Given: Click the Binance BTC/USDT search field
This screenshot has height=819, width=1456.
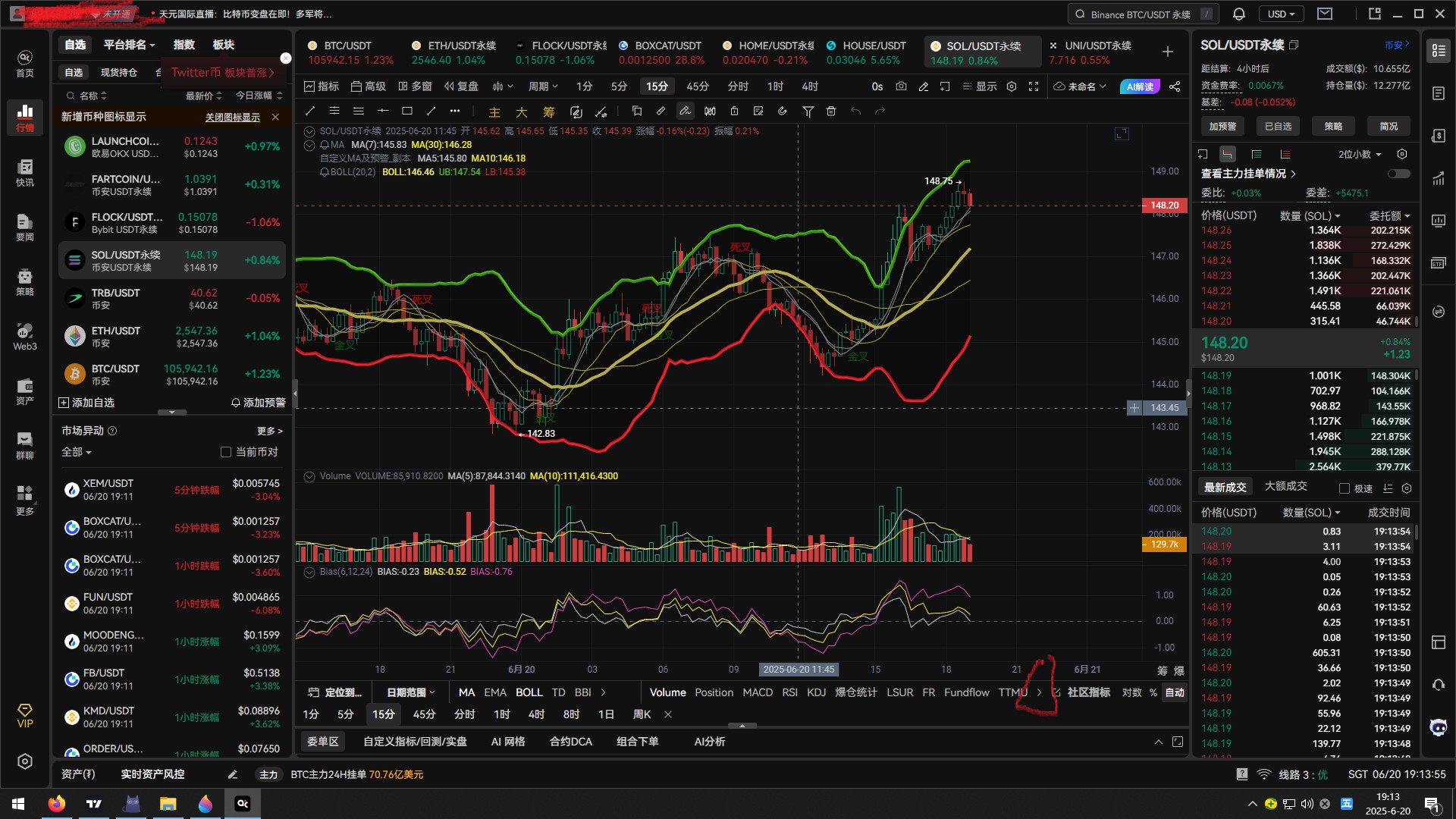Looking at the screenshot, I should 1141,14.
